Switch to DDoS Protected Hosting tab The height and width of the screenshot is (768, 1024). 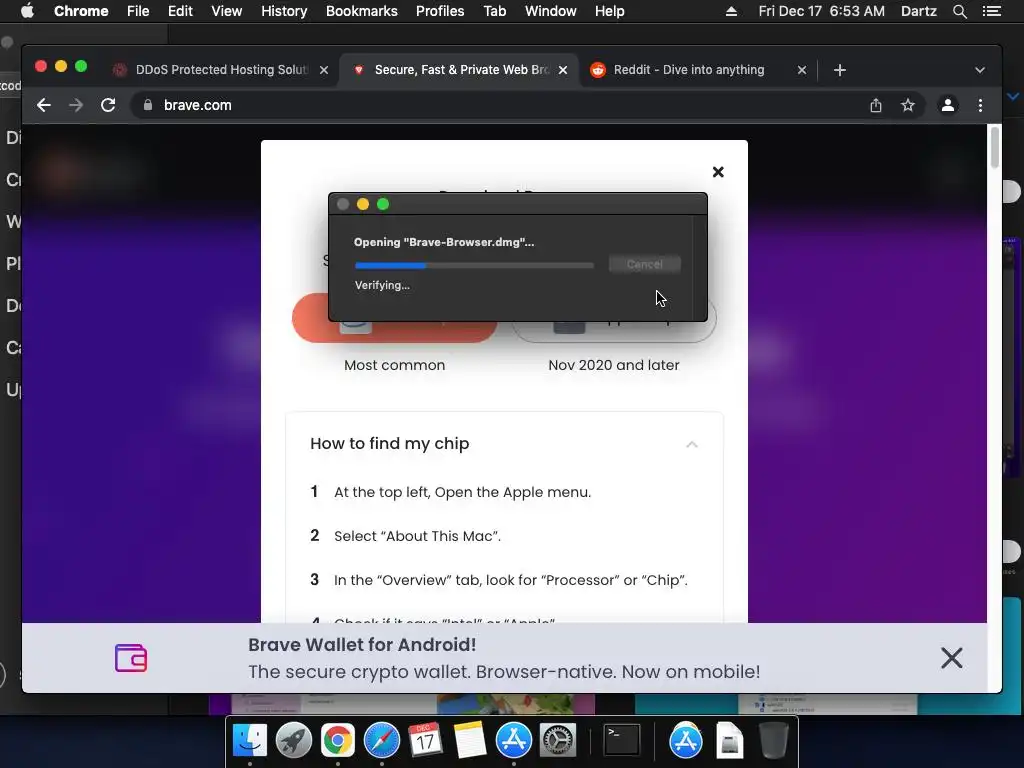tap(221, 70)
